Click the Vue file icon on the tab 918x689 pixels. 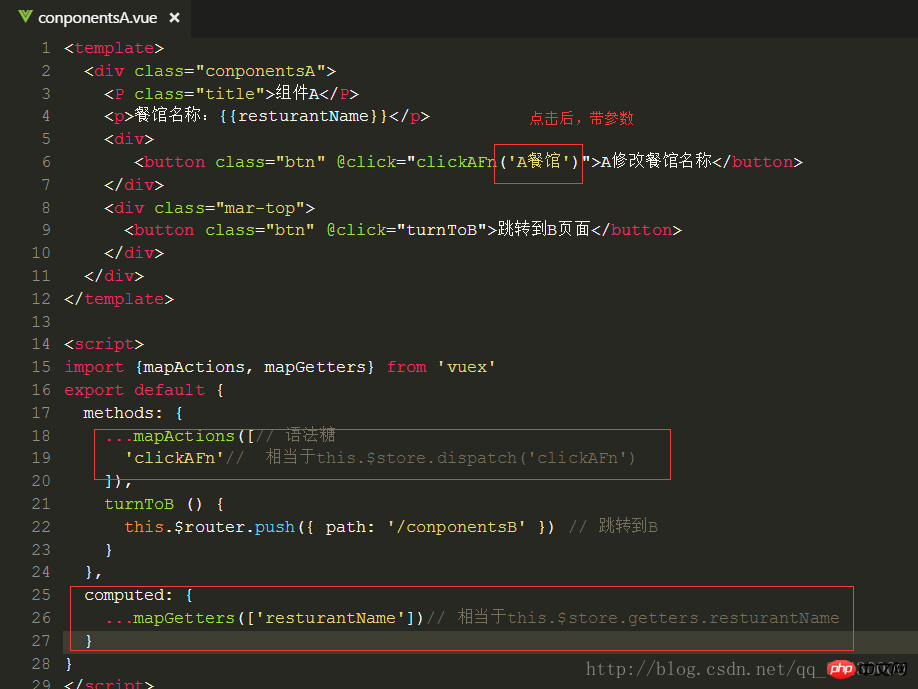[x=25, y=16]
